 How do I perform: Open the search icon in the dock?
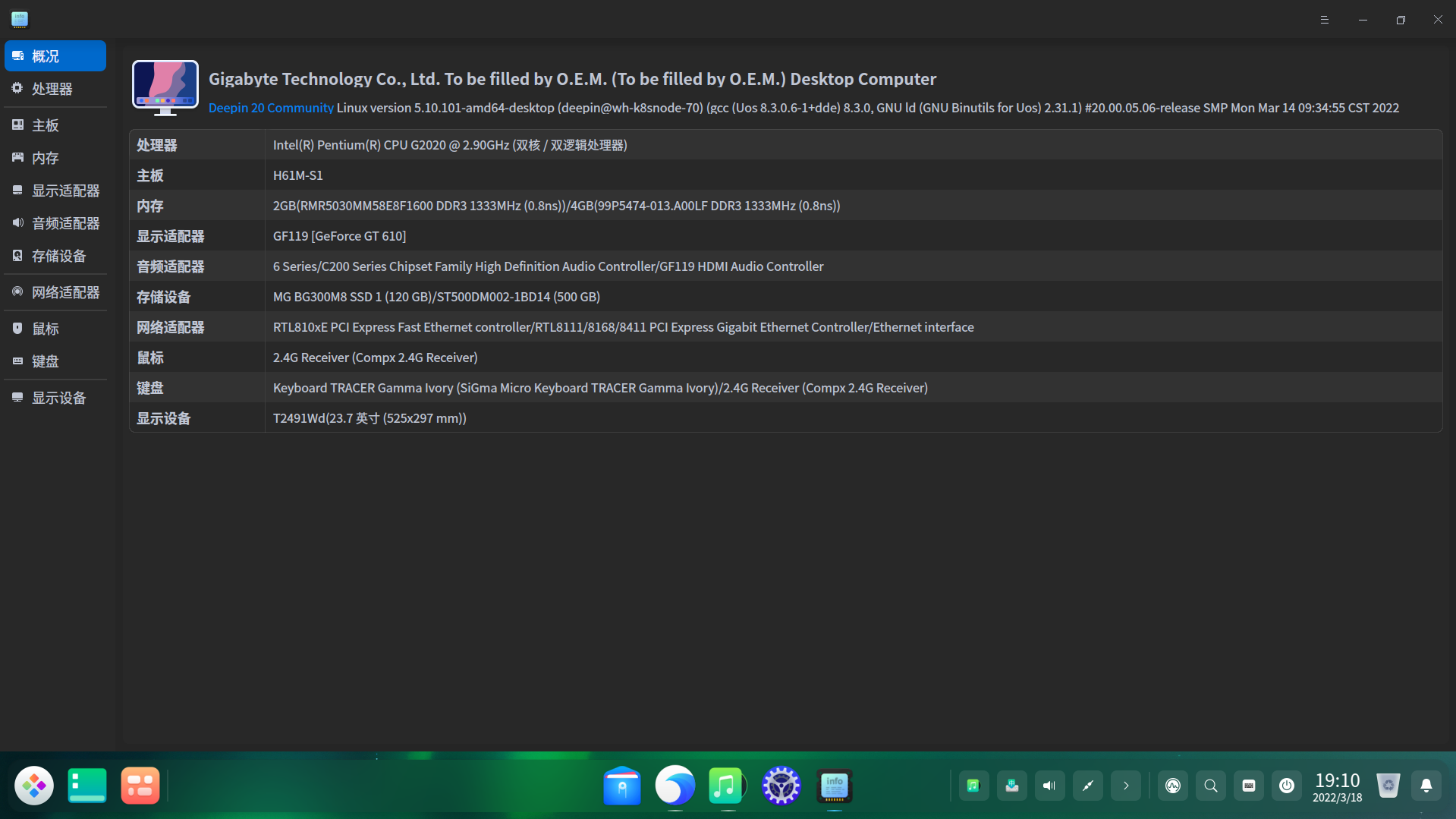pos(1211,786)
